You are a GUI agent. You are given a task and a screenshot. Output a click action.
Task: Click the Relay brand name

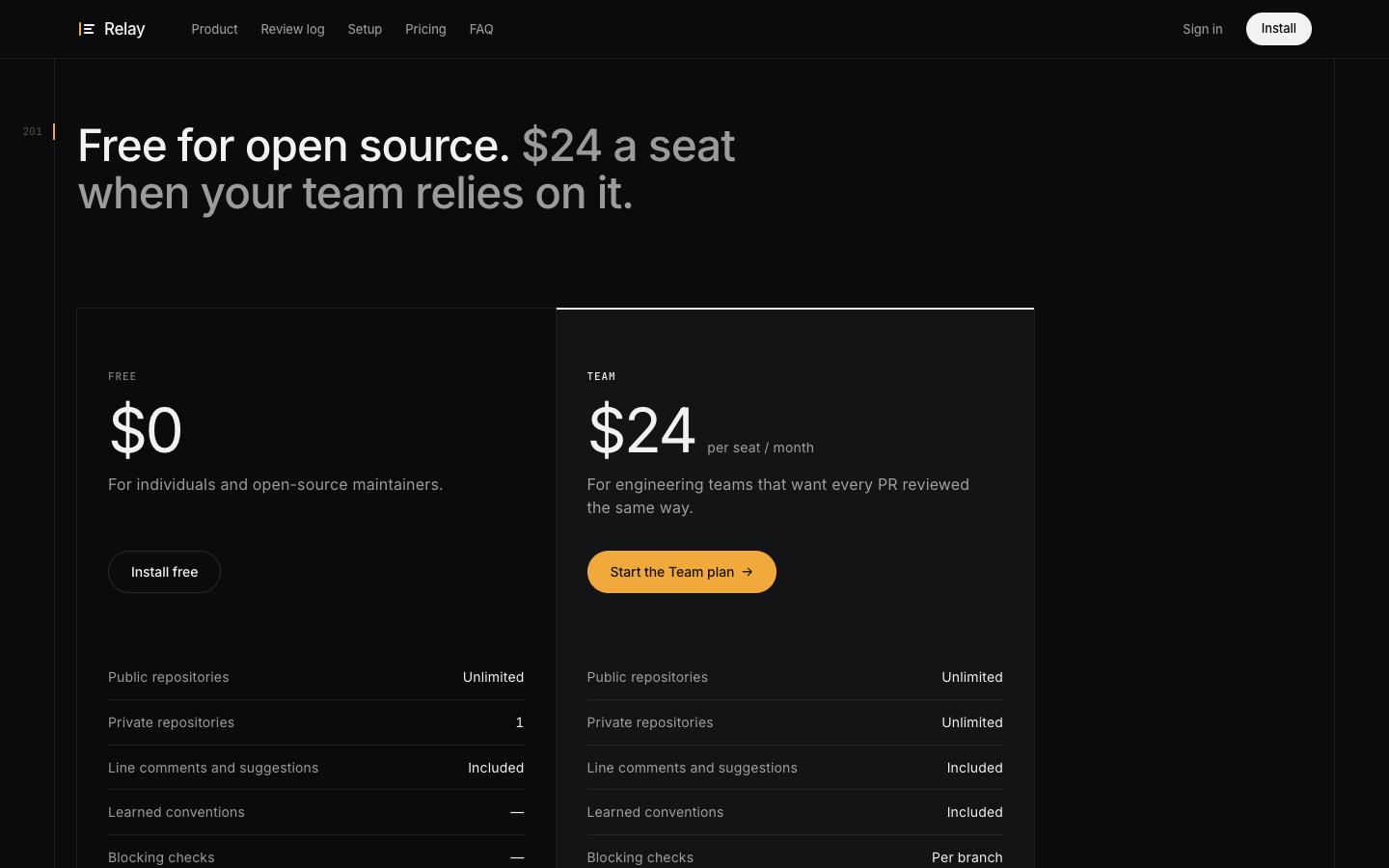(124, 29)
